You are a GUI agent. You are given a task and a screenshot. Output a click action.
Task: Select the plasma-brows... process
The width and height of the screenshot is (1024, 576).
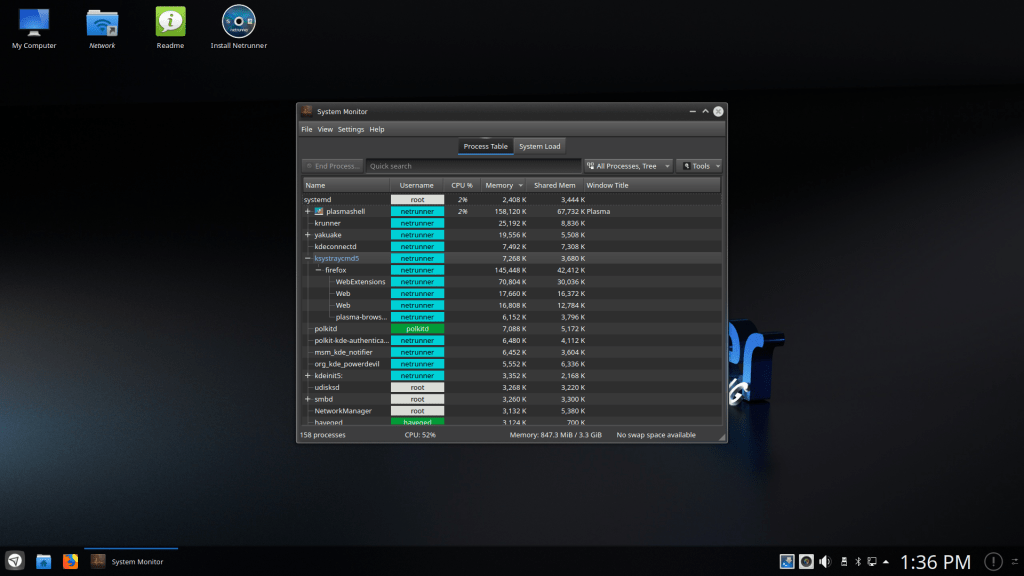point(361,317)
